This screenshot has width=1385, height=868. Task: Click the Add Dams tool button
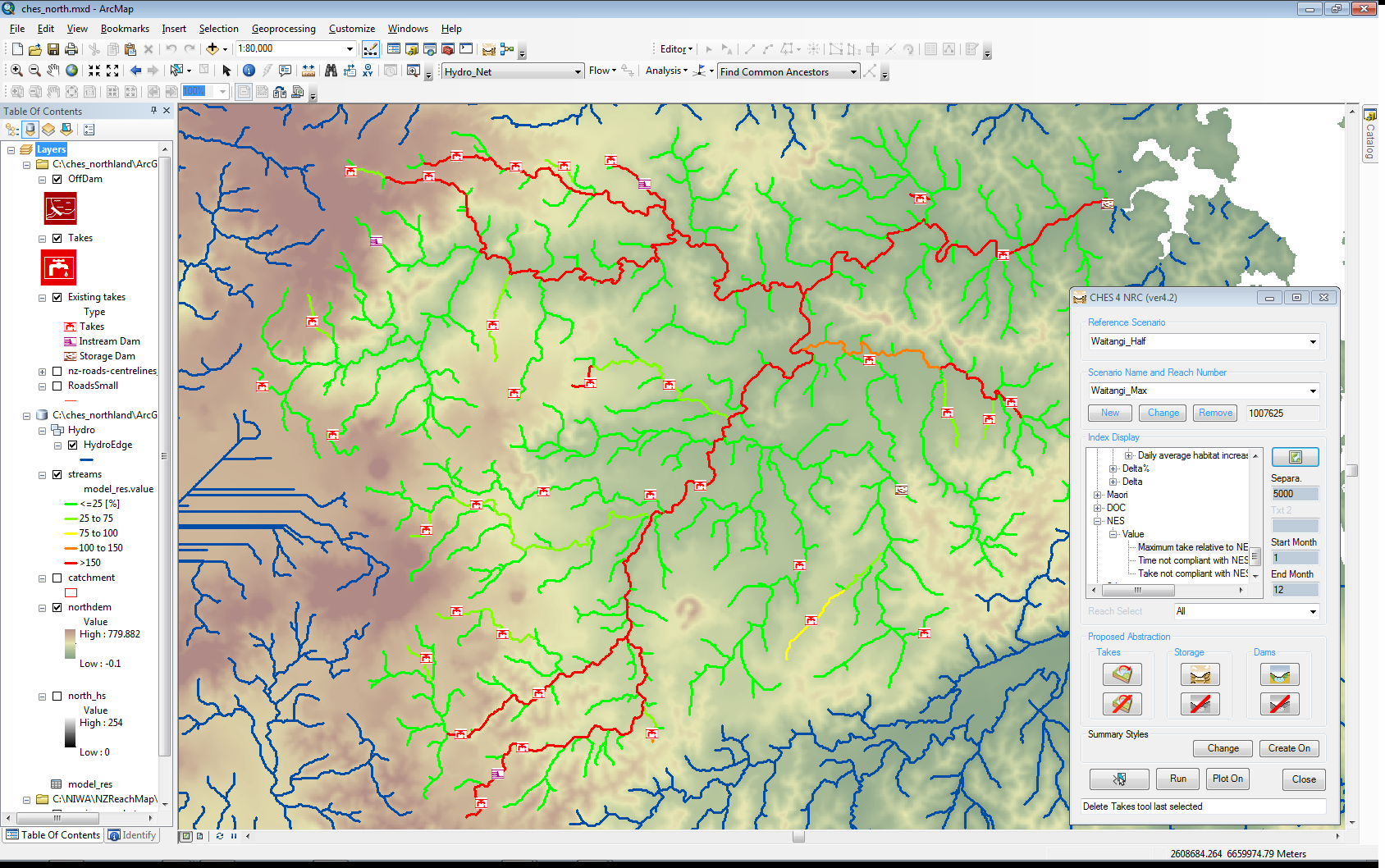(1279, 674)
